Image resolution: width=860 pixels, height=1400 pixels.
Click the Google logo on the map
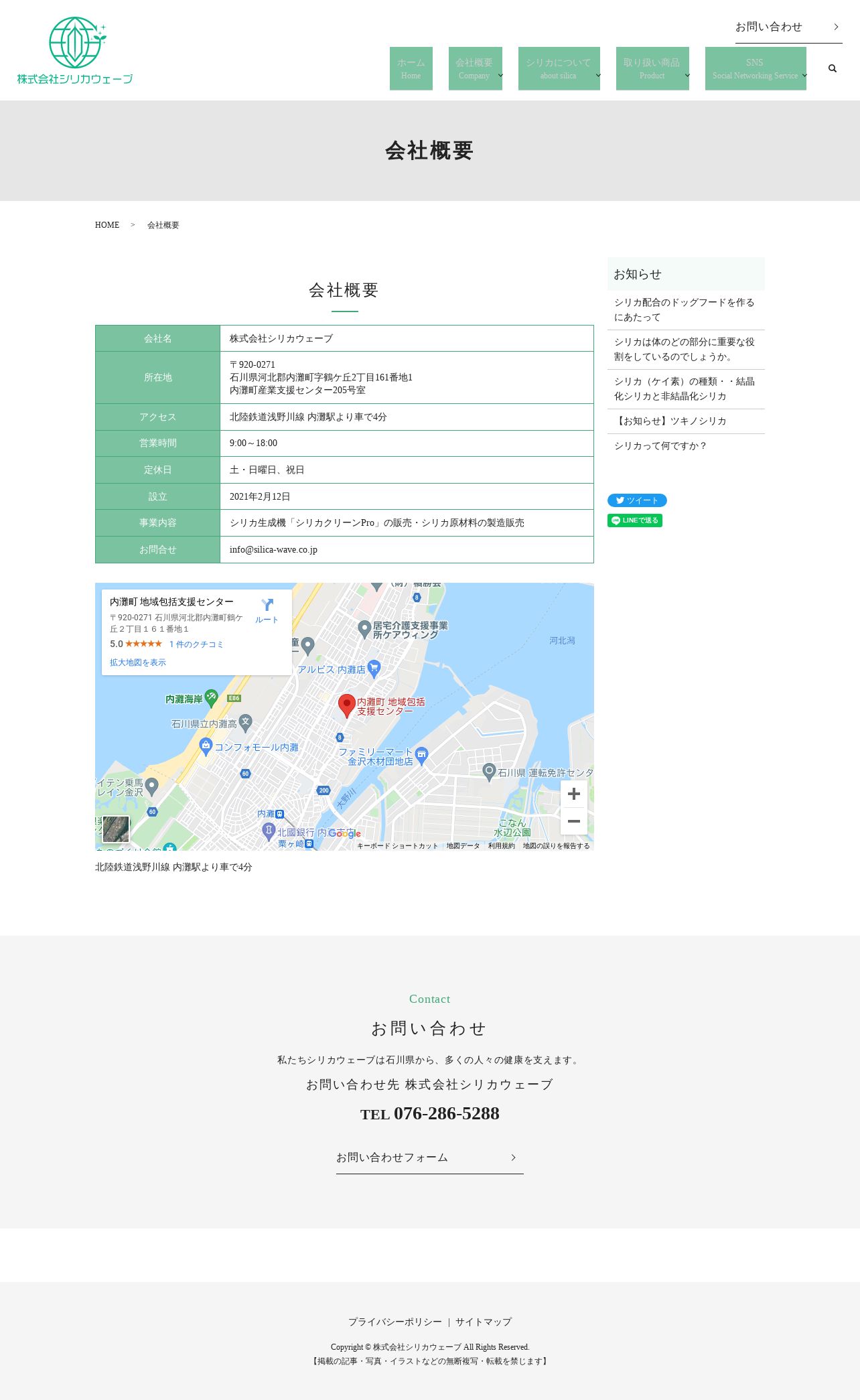tap(345, 833)
